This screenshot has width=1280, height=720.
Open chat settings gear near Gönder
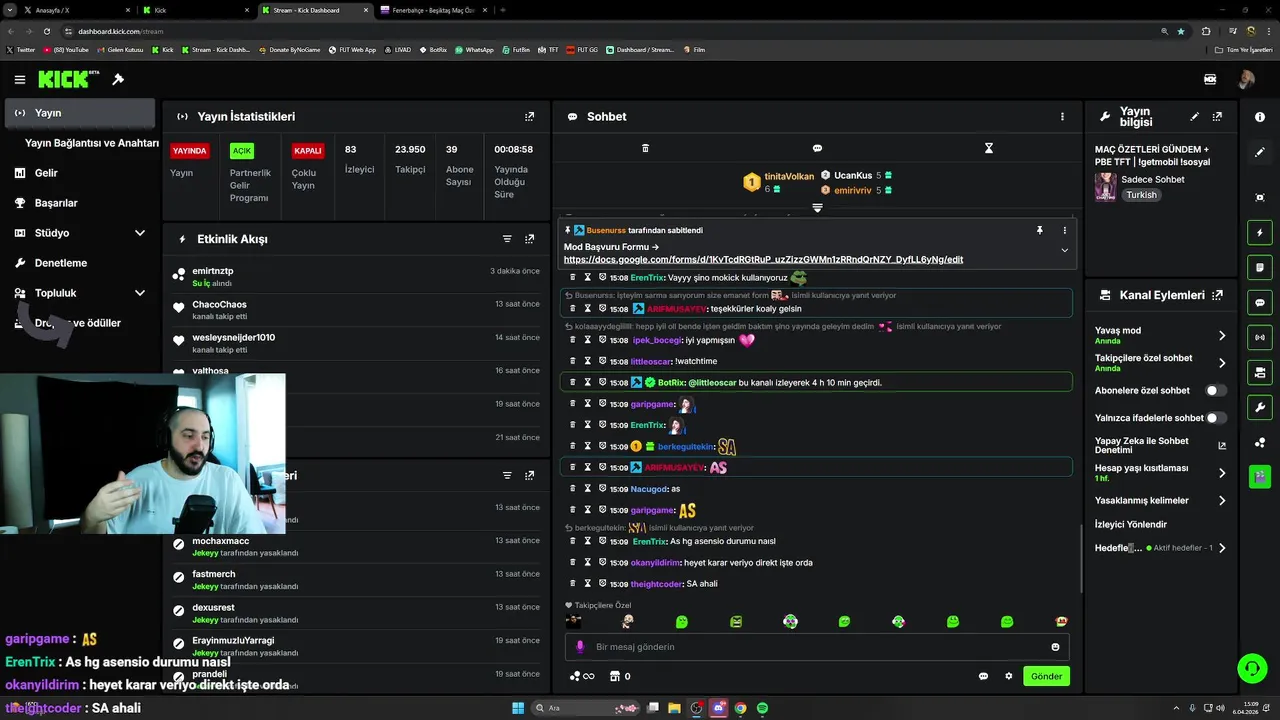(1009, 676)
